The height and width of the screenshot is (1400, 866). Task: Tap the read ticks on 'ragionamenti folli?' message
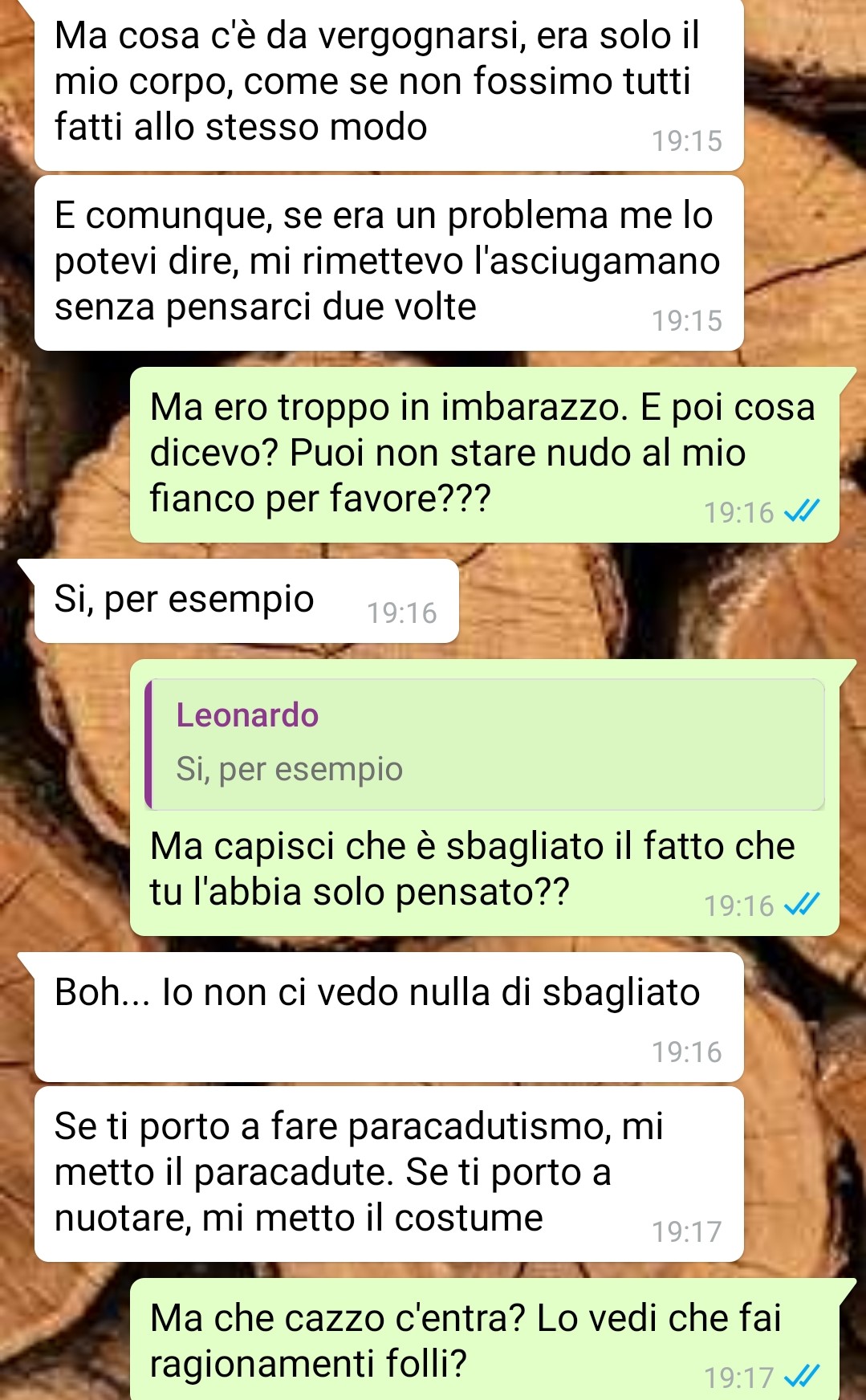[802, 1378]
